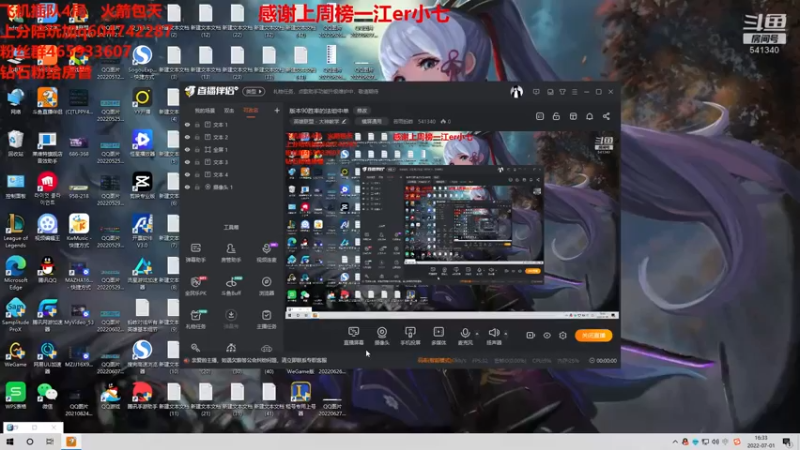Switch to the second scene tab
The image size is (800, 450).
229,111
